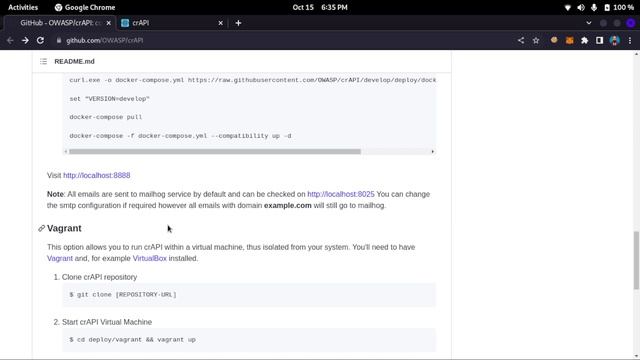This screenshot has height=360, width=640.
Task: Open the clock showing Oct 15 6:35 PM
Action: coord(320,7)
